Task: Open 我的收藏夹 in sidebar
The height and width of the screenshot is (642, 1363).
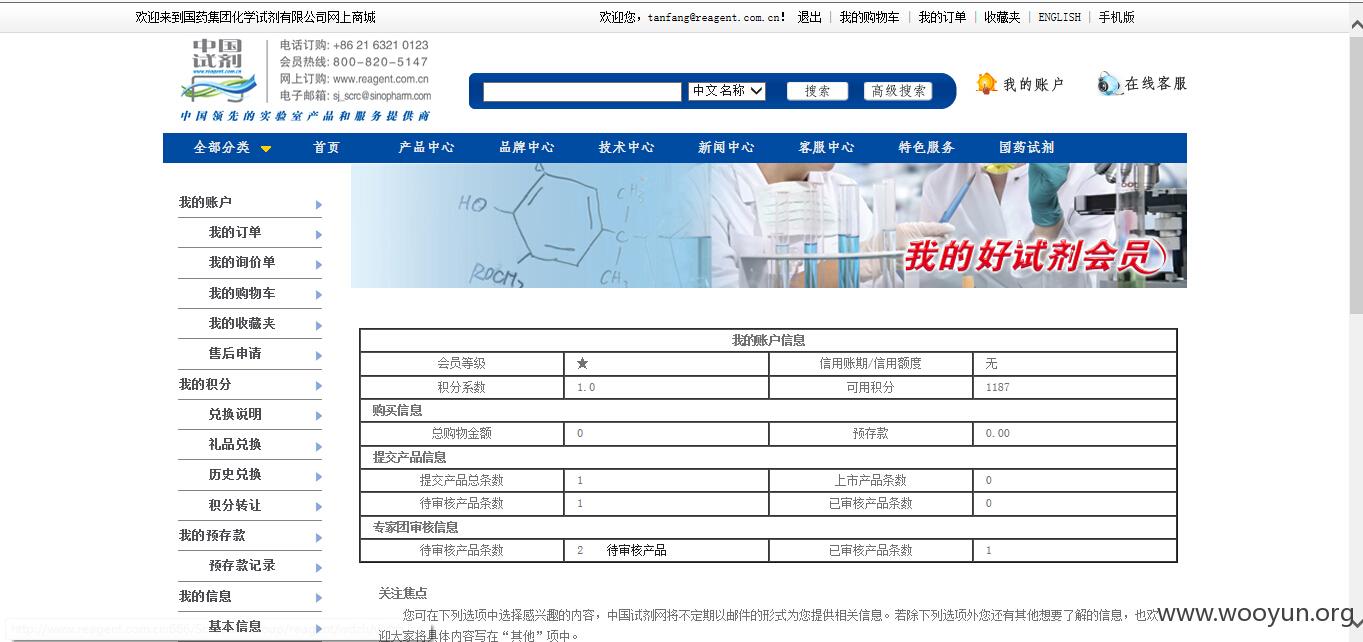Action: click(x=242, y=323)
